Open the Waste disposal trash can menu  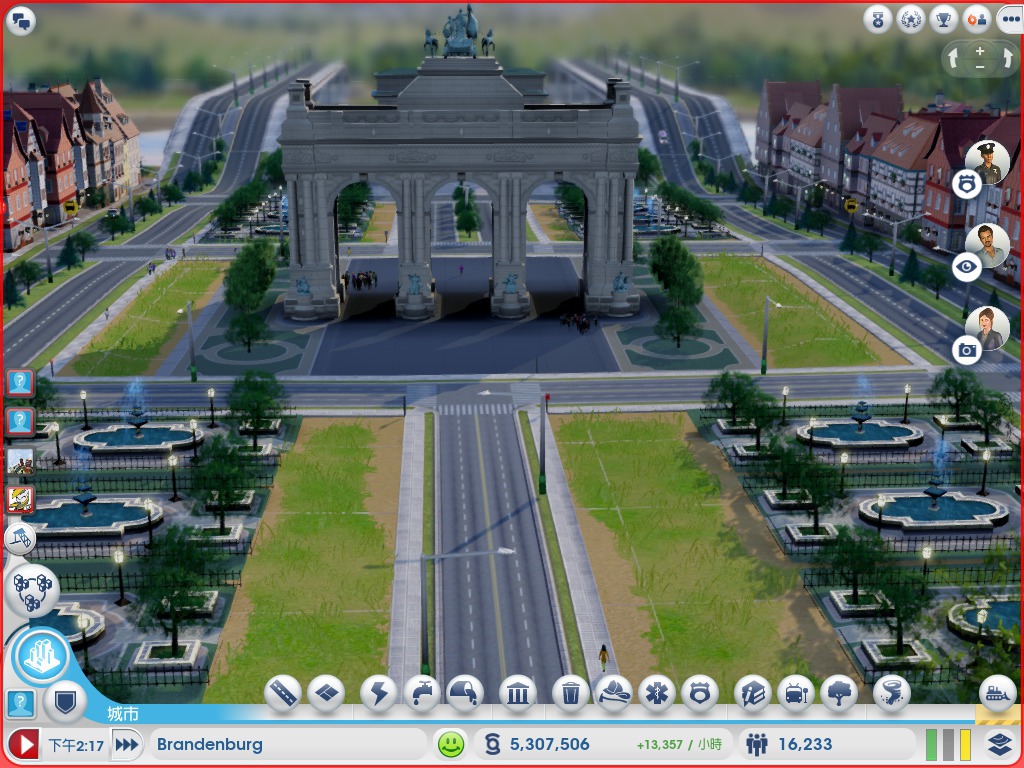pyautogui.click(x=571, y=694)
